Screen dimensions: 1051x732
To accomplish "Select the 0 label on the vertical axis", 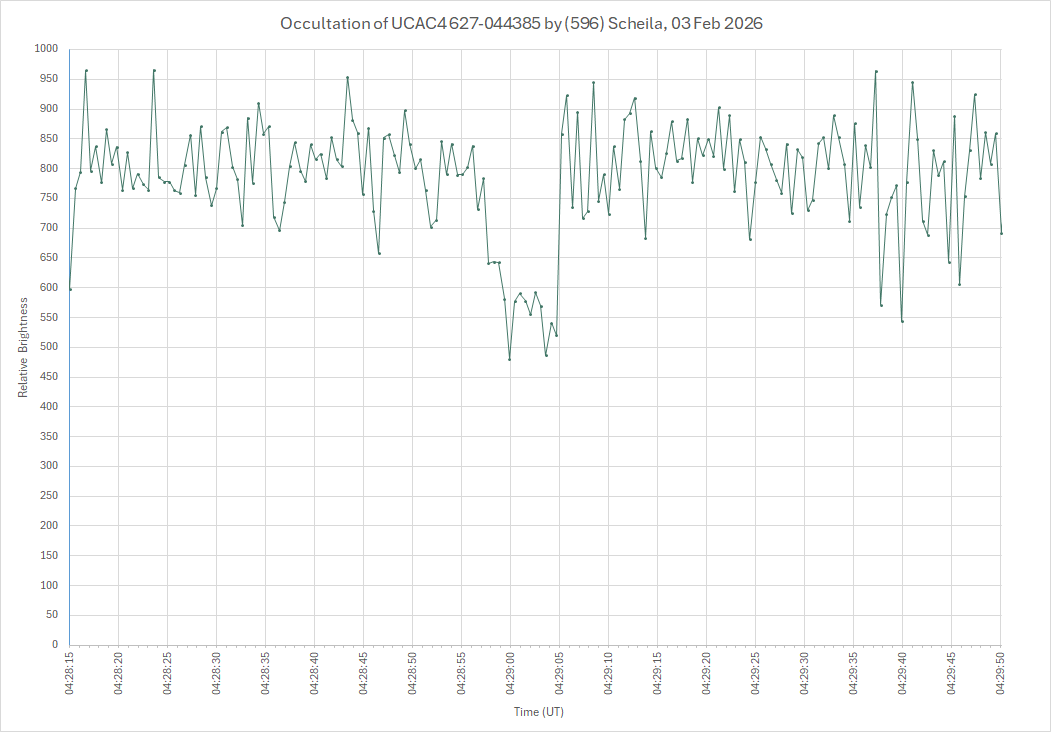I will (x=56, y=645).
